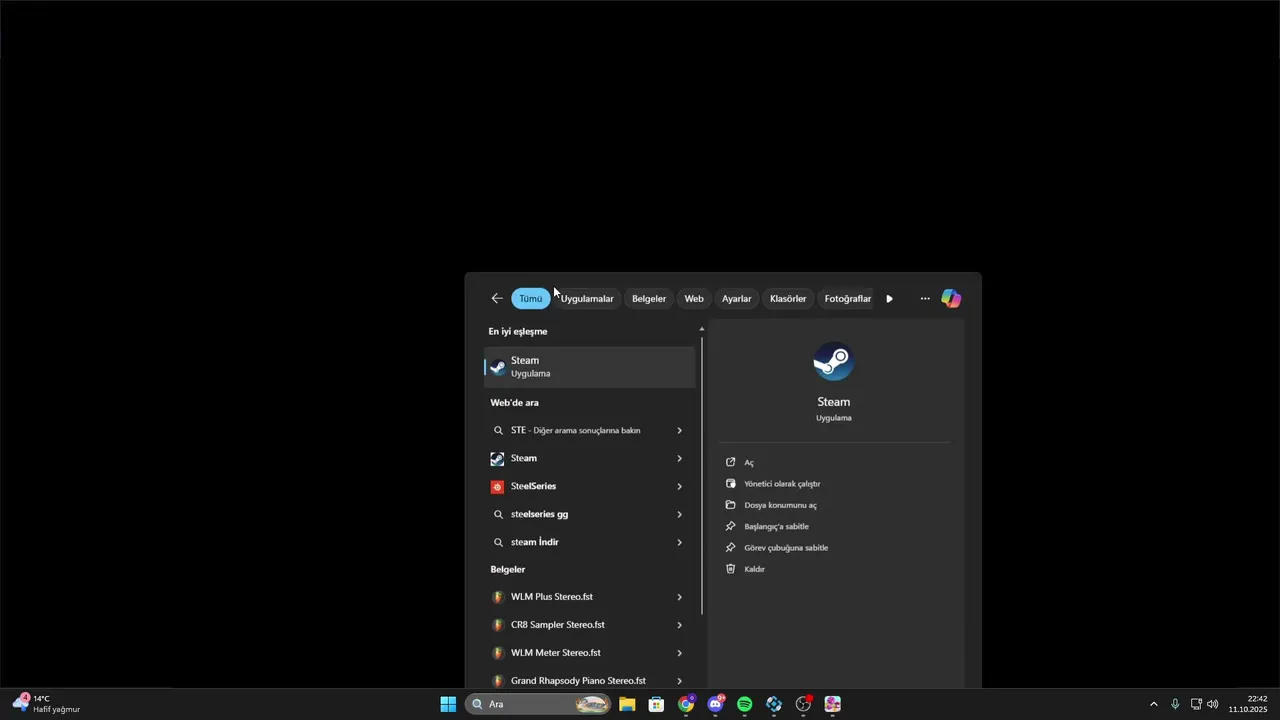
Task: Show more filter tabs with the play arrow
Action: click(889, 299)
